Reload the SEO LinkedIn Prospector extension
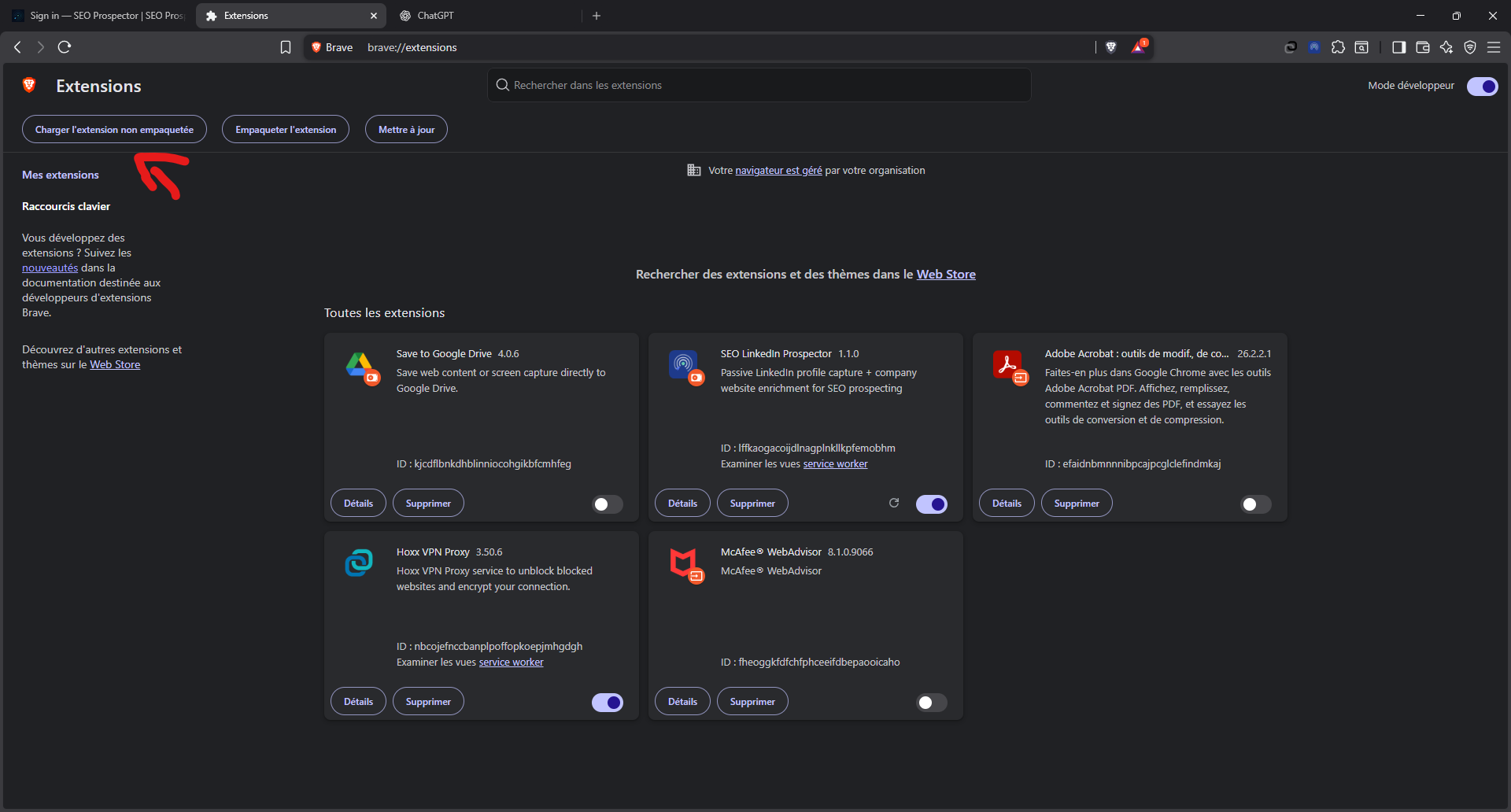 click(x=894, y=503)
